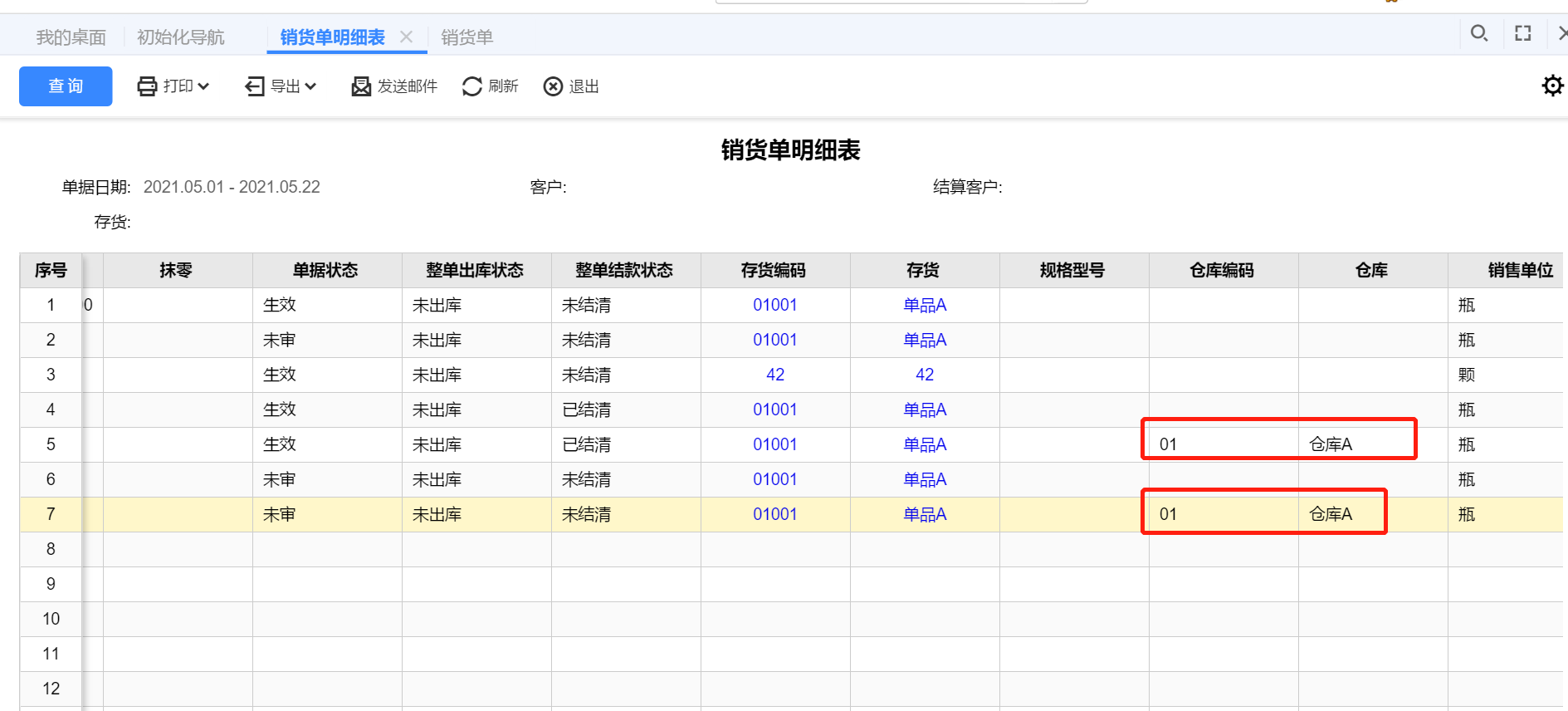Select row number 1 cell
The width and height of the screenshot is (1568, 711).
pyautogui.click(x=51, y=305)
